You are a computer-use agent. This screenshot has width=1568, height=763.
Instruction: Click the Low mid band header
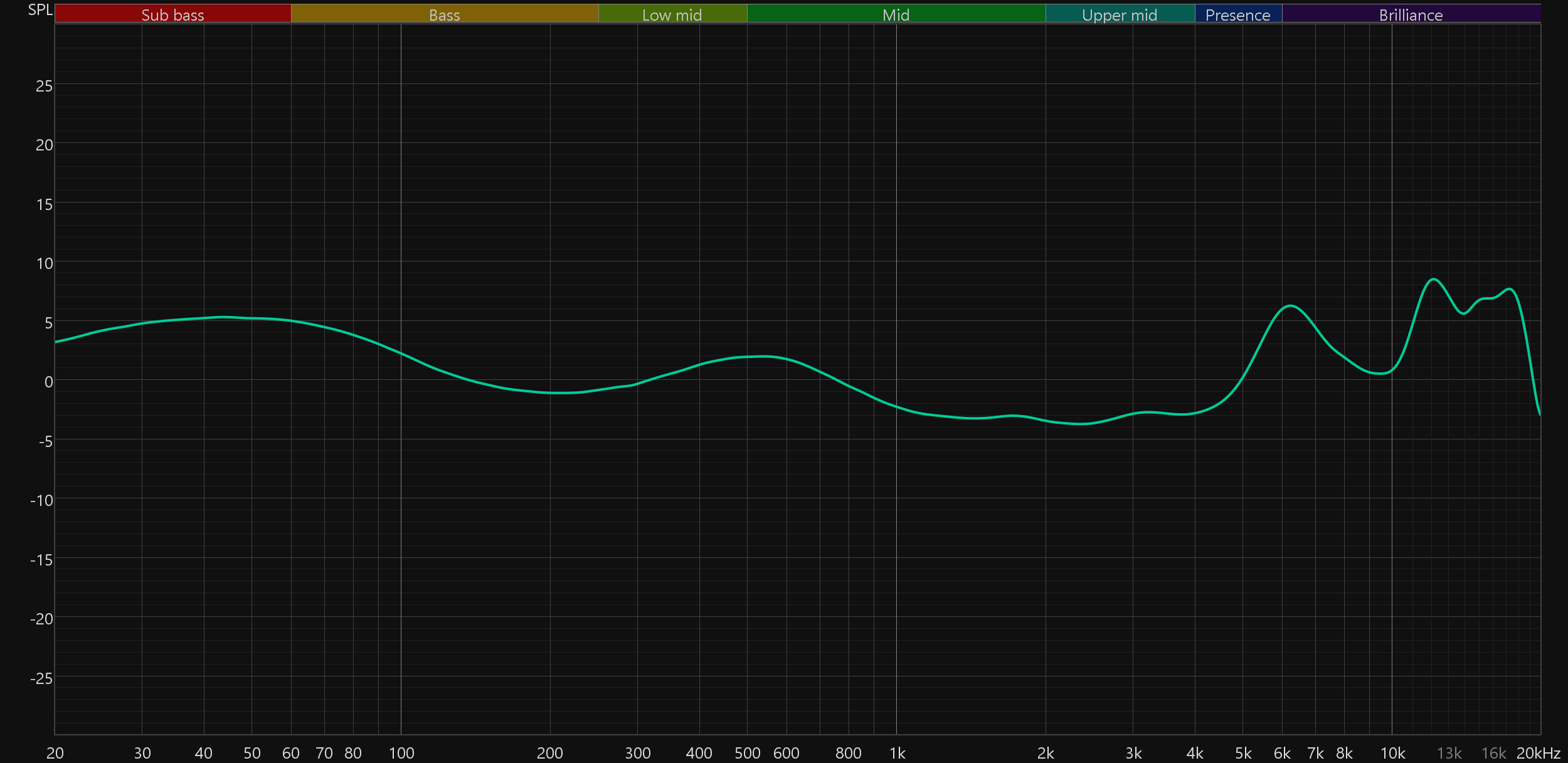672,14
